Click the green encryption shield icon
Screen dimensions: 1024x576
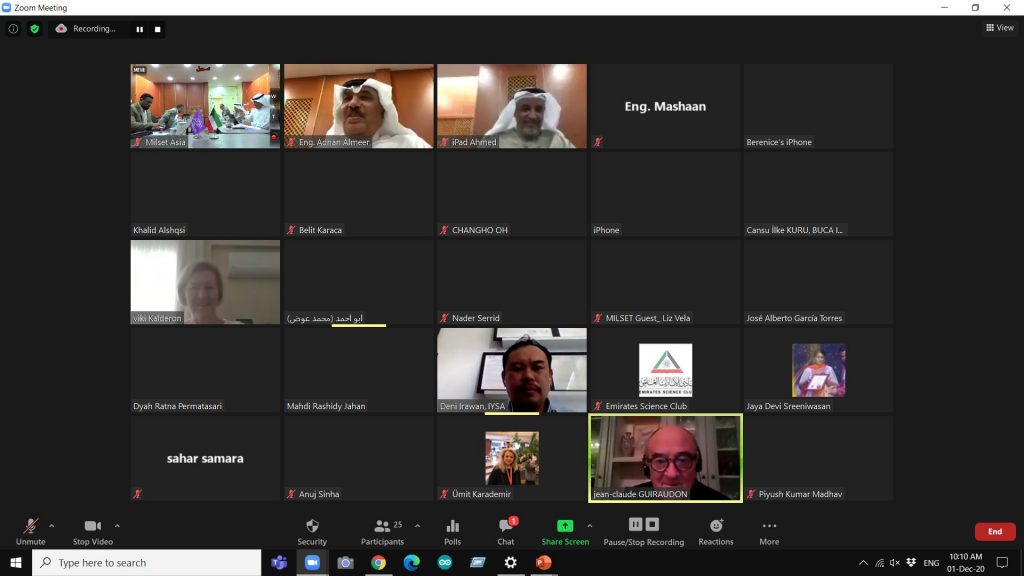pos(35,29)
